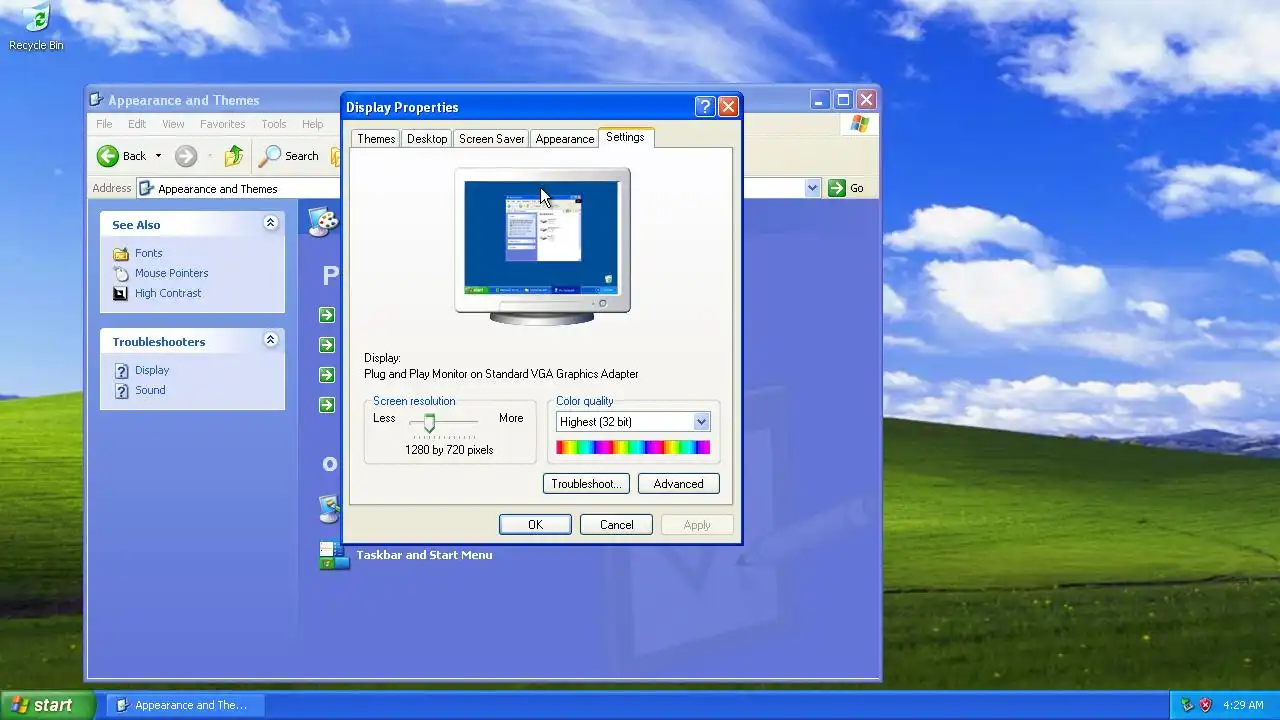This screenshot has height=720, width=1280.
Task: Switch to the Screen Saver tab
Action: (x=491, y=139)
